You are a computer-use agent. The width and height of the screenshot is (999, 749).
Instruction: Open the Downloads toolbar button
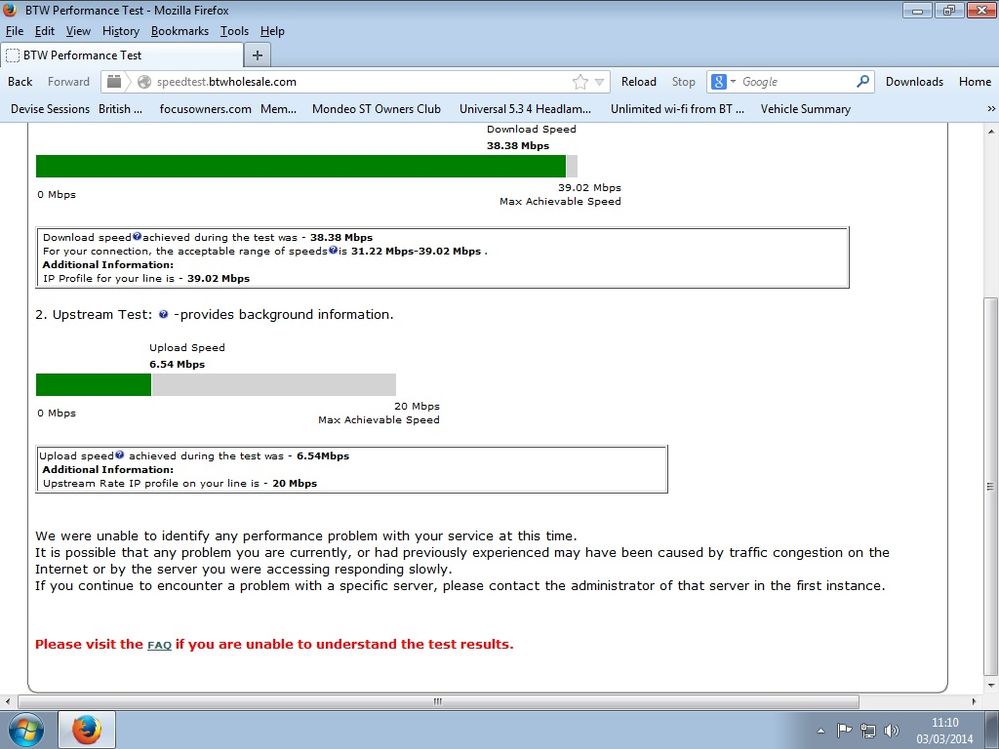pyautogui.click(x=914, y=82)
